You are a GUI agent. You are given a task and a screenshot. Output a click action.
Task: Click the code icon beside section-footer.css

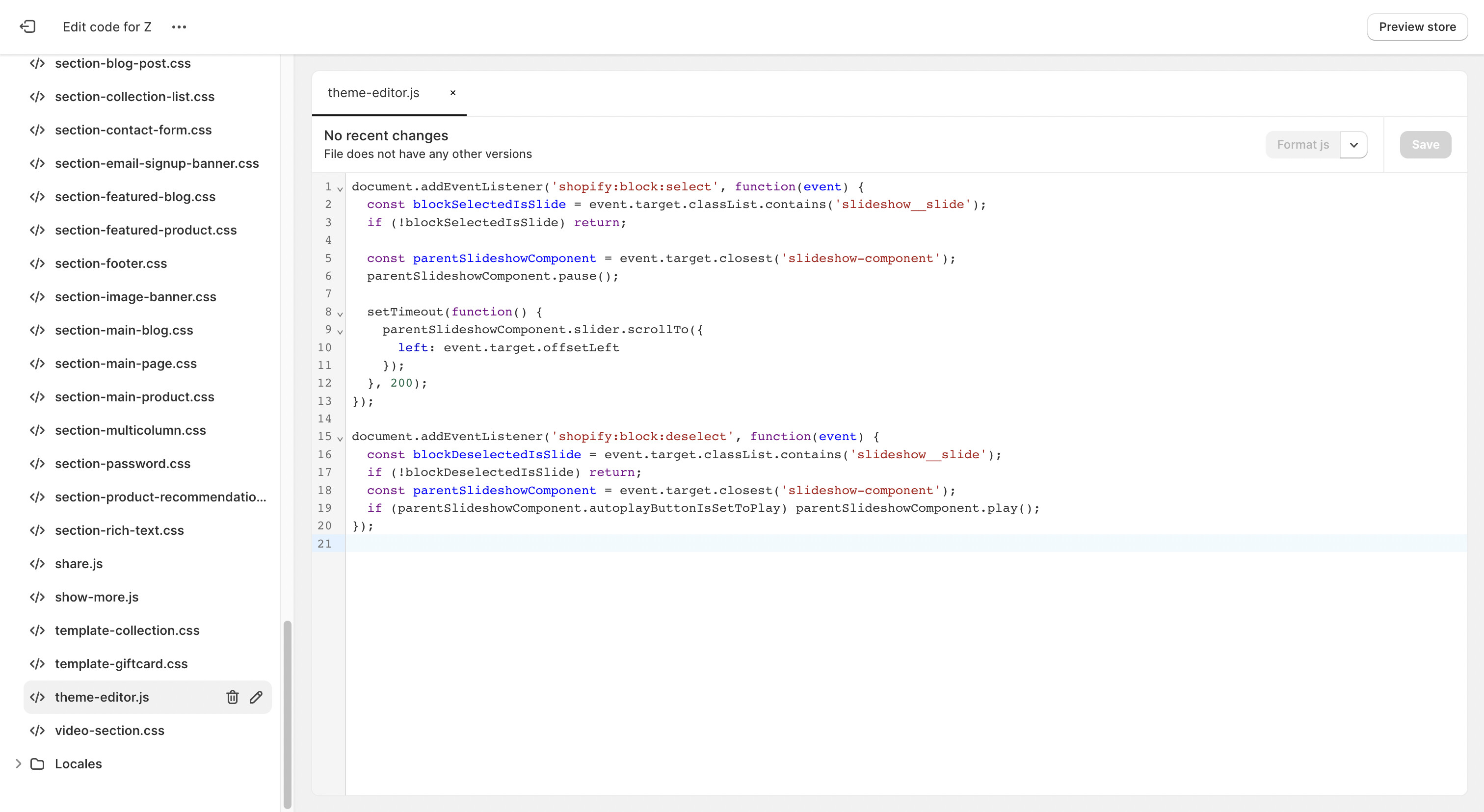click(x=37, y=263)
